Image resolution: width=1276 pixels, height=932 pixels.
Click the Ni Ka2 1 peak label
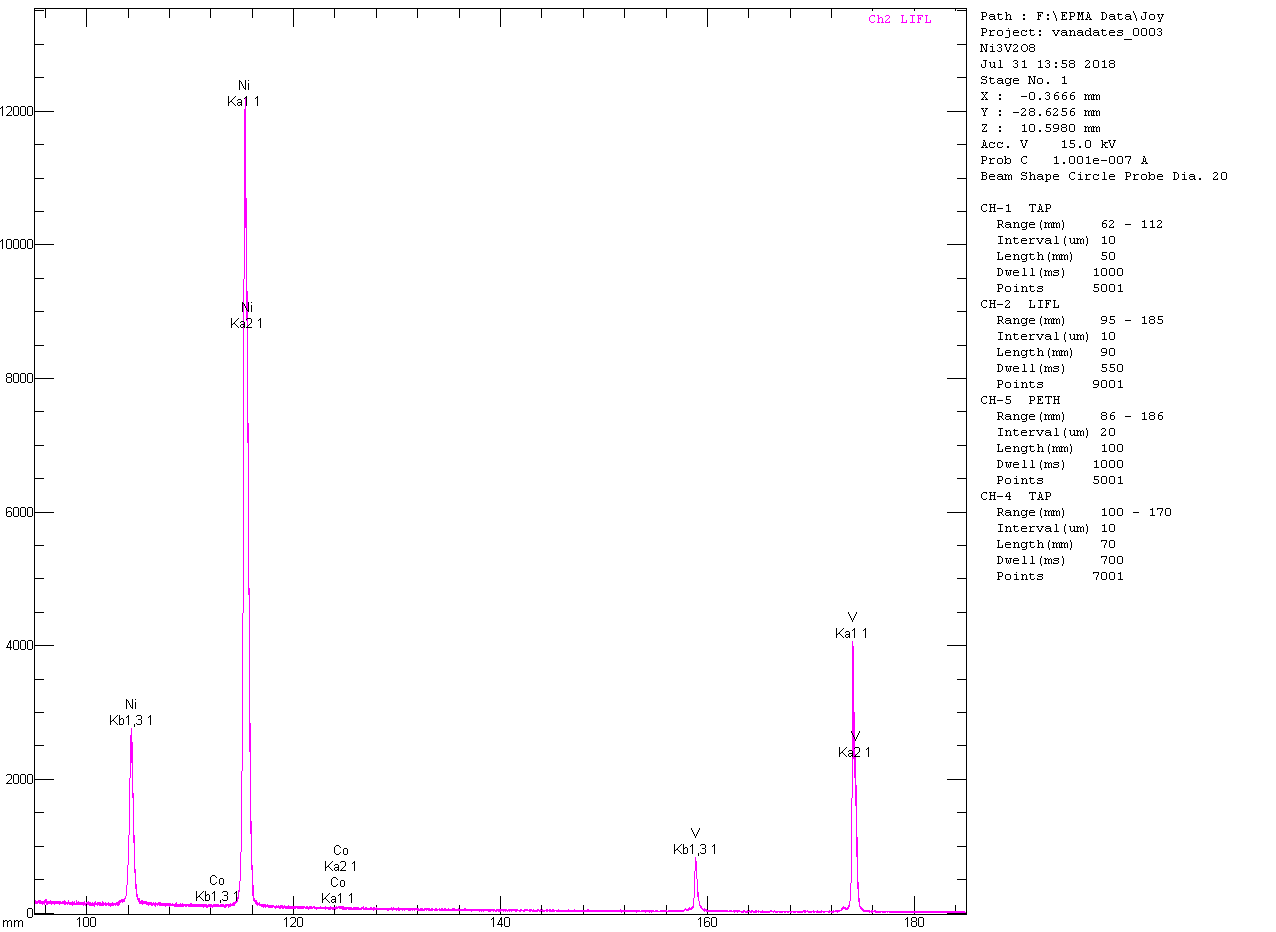coord(246,315)
